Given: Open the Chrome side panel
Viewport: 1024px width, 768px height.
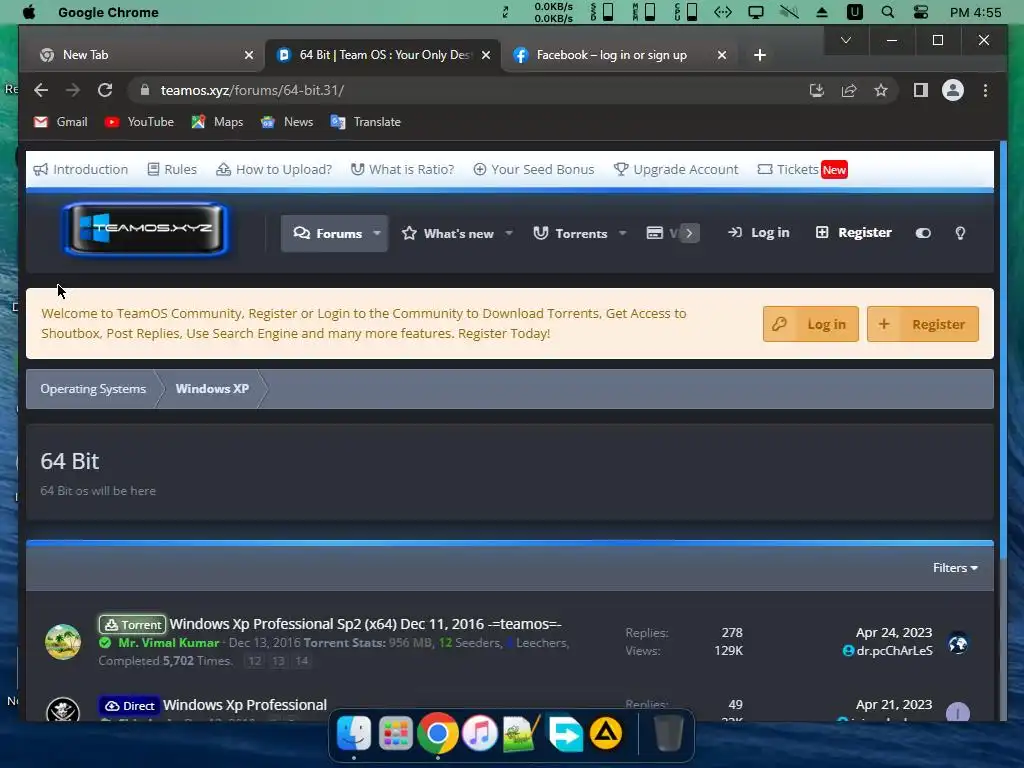Looking at the screenshot, I should tap(921, 90).
